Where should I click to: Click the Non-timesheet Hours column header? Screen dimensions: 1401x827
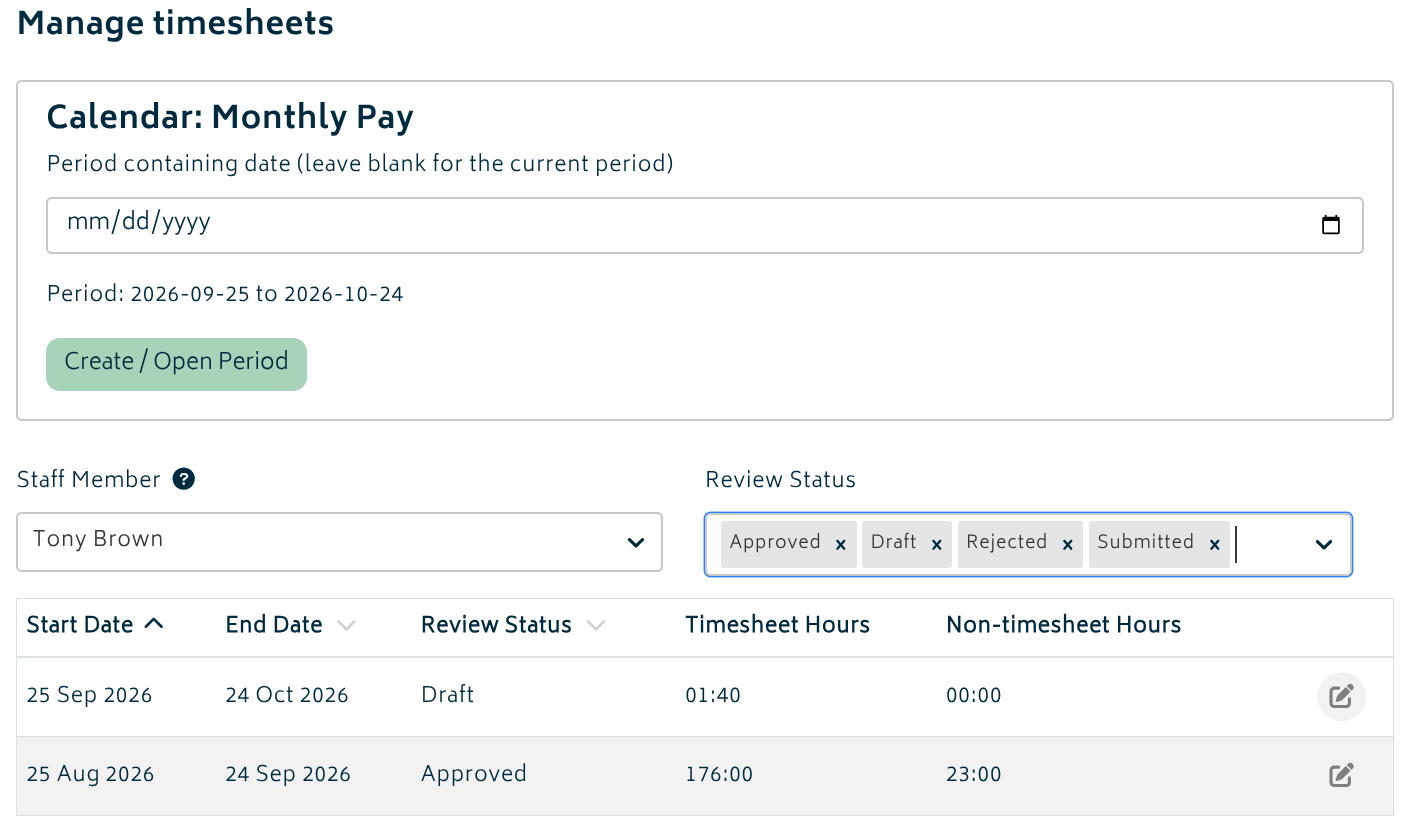(1064, 625)
